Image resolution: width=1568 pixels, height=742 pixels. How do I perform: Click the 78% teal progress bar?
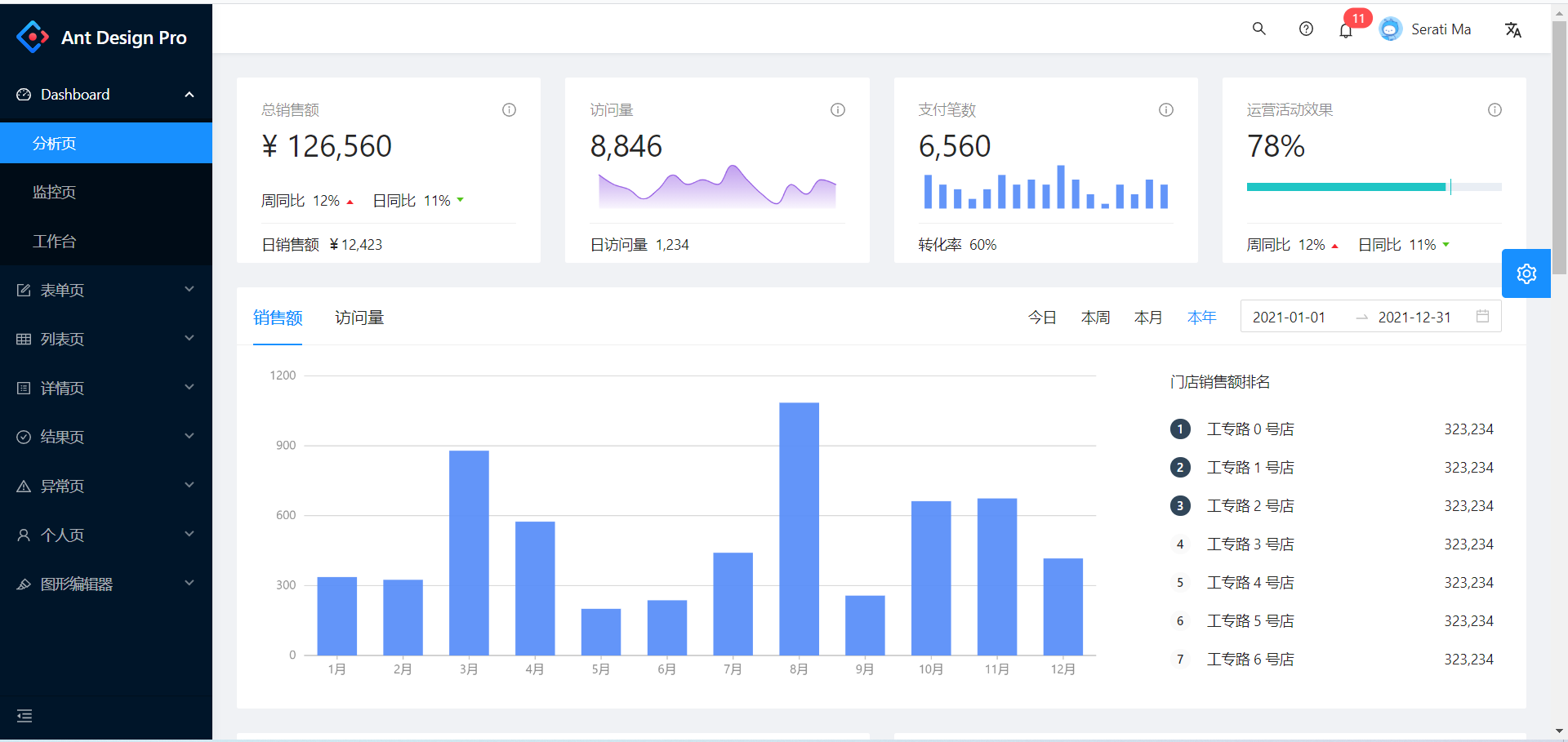pyautogui.click(x=1374, y=187)
